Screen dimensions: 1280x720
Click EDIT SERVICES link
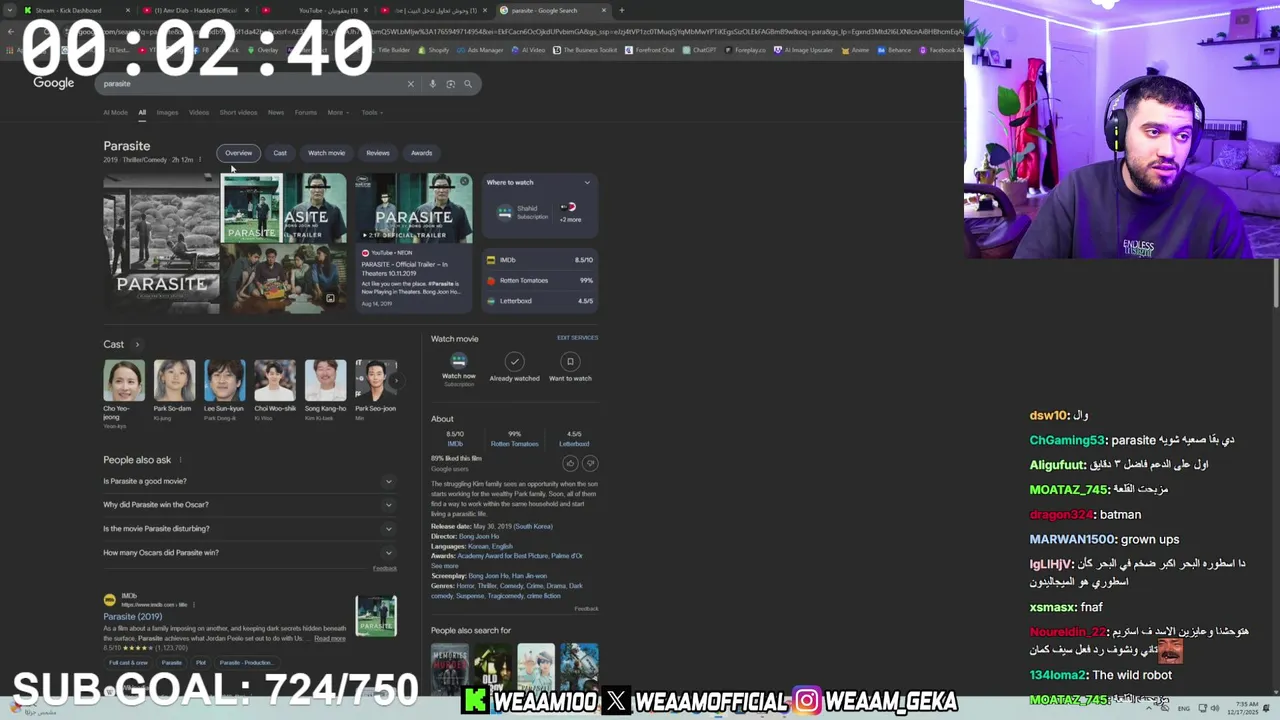pos(577,338)
